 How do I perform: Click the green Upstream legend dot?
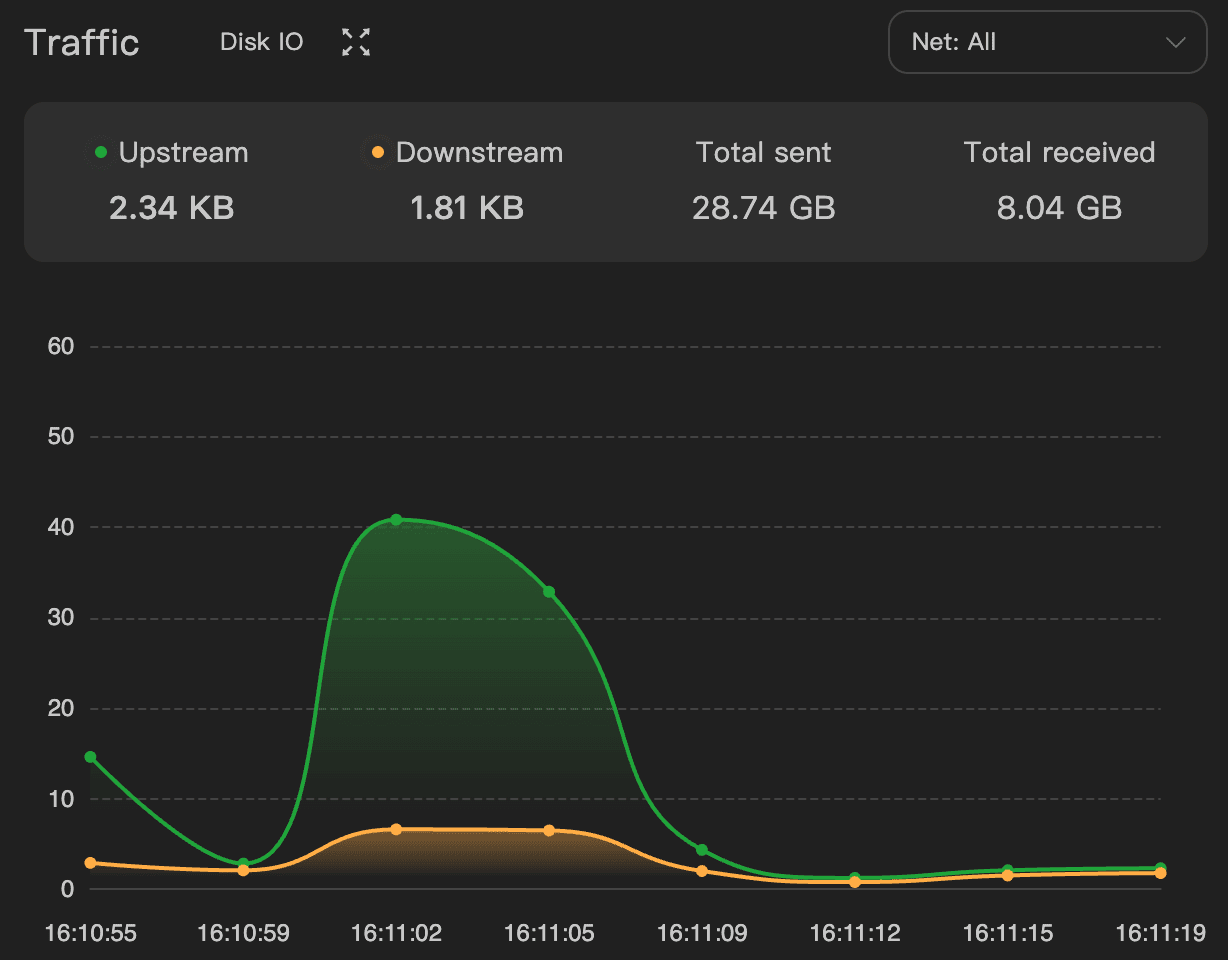pyautogui.click(x=101, y=153)
